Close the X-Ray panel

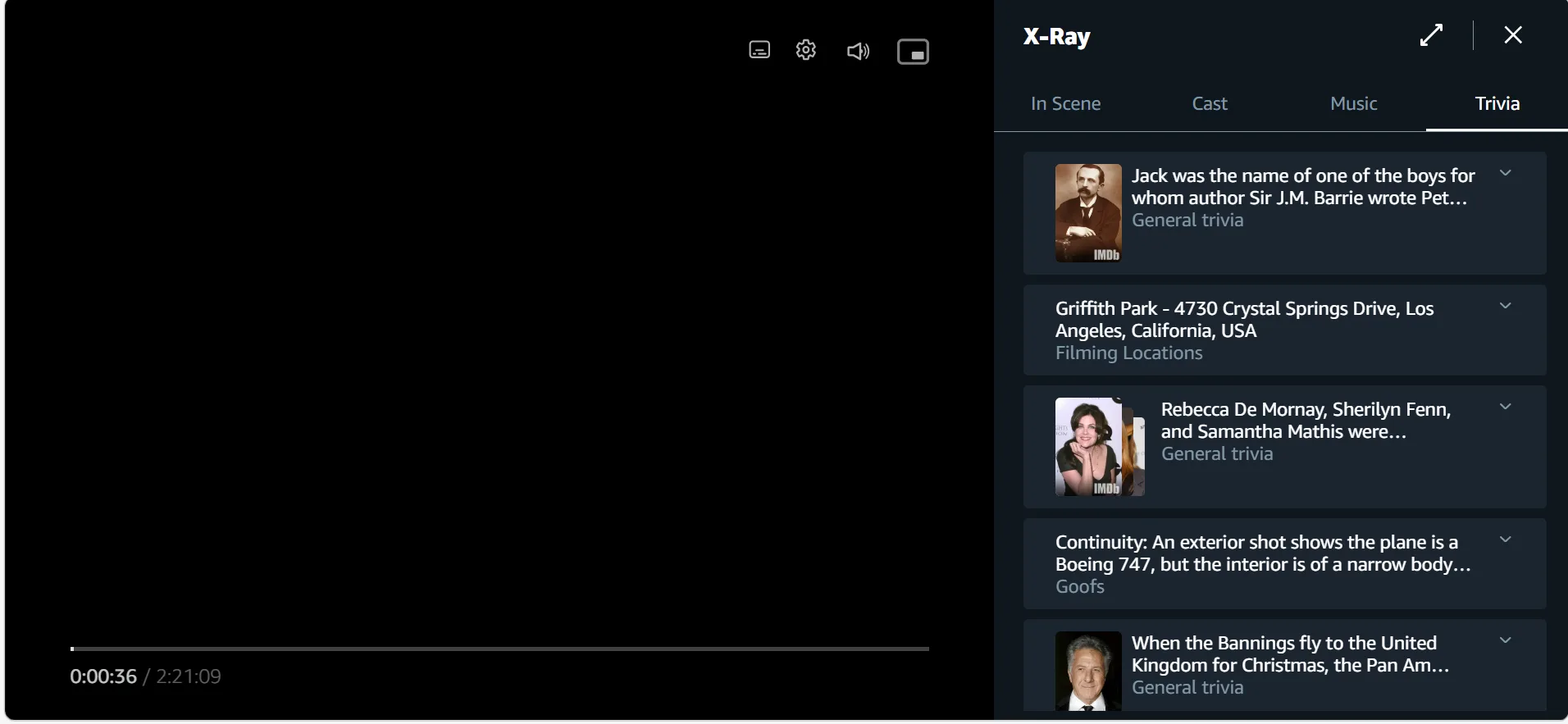1513,34
